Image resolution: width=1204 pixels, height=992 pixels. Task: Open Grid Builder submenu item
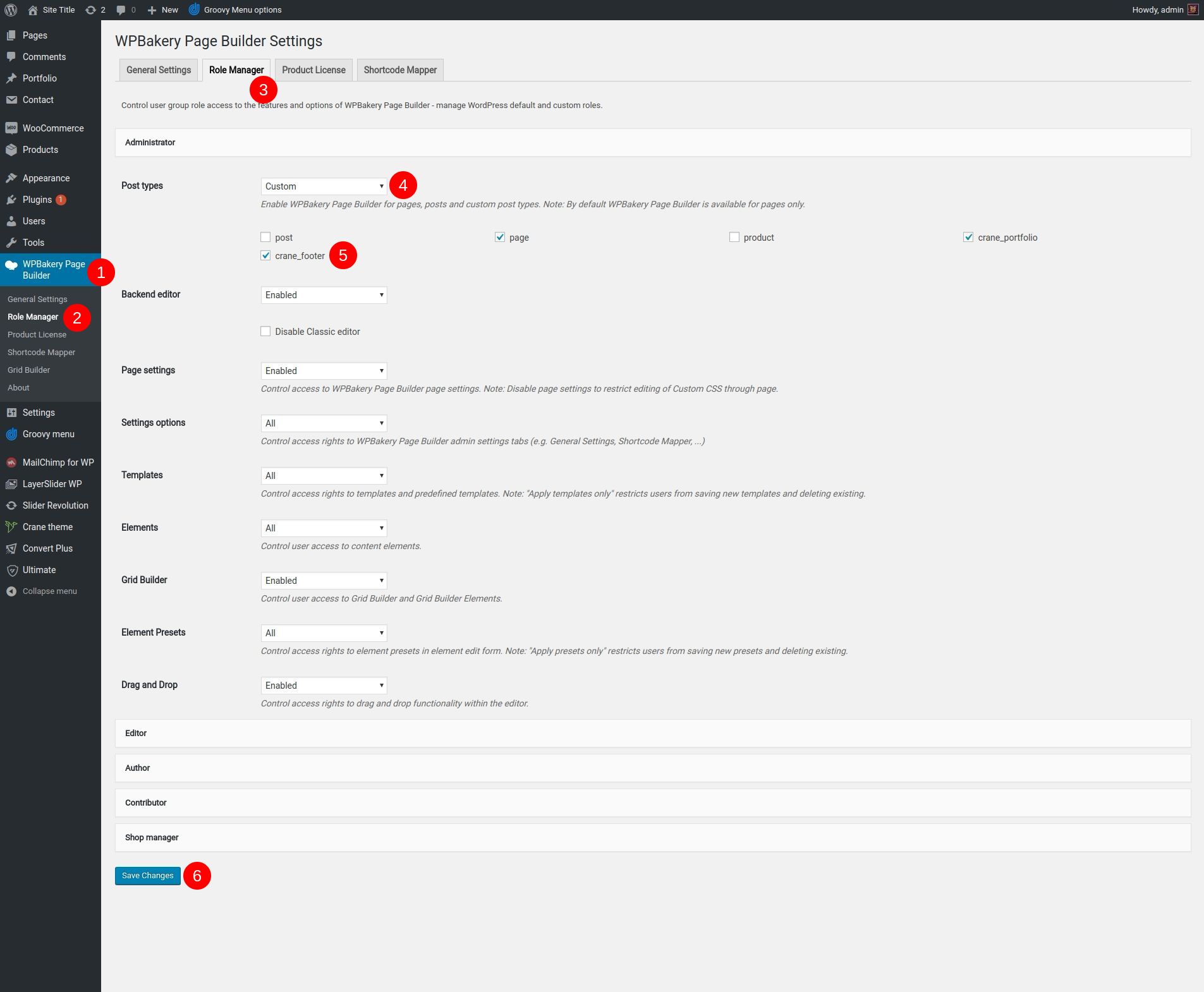[28, 370]
